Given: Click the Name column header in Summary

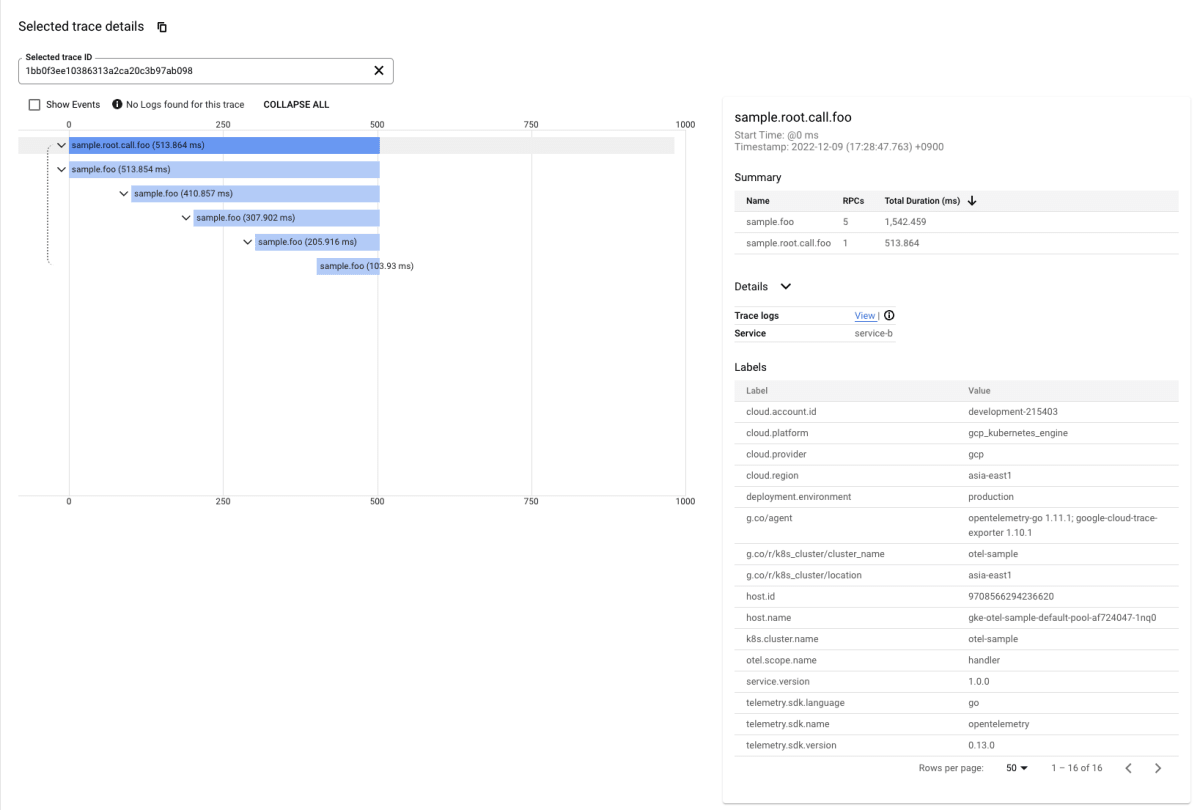Looking at the screenshot, I should (758, 200).
